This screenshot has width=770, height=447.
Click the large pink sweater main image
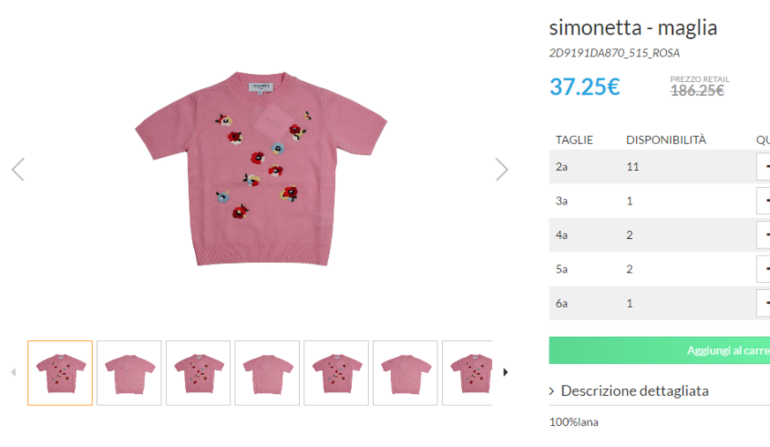point(260,168)
